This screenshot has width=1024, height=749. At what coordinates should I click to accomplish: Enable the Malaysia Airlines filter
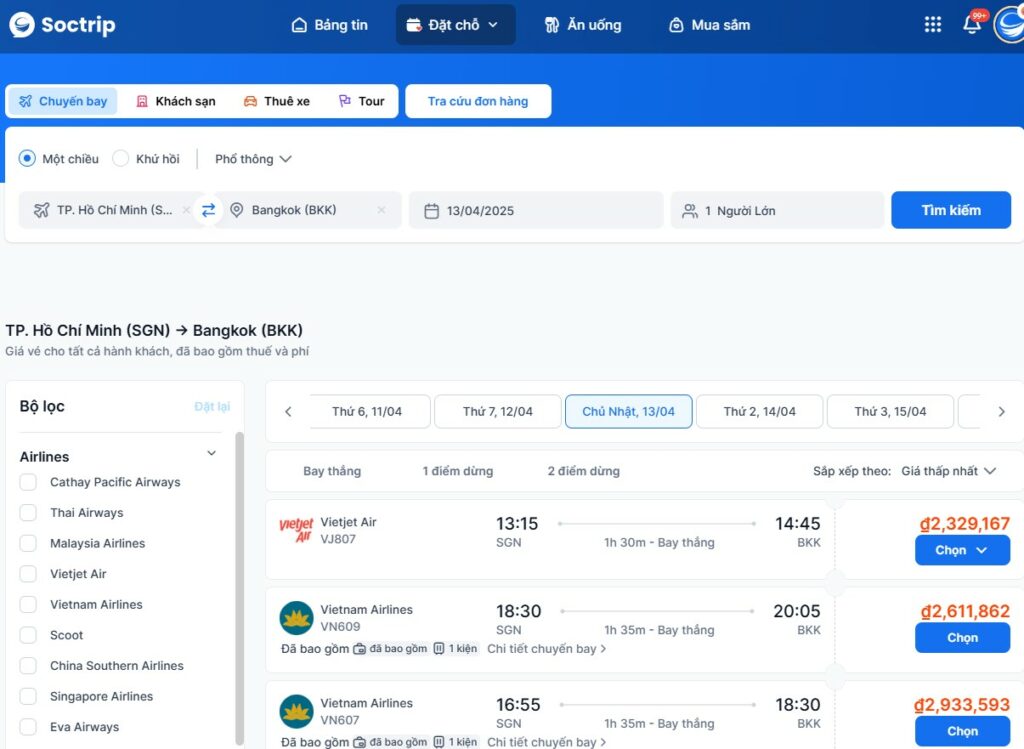point(28,543)
